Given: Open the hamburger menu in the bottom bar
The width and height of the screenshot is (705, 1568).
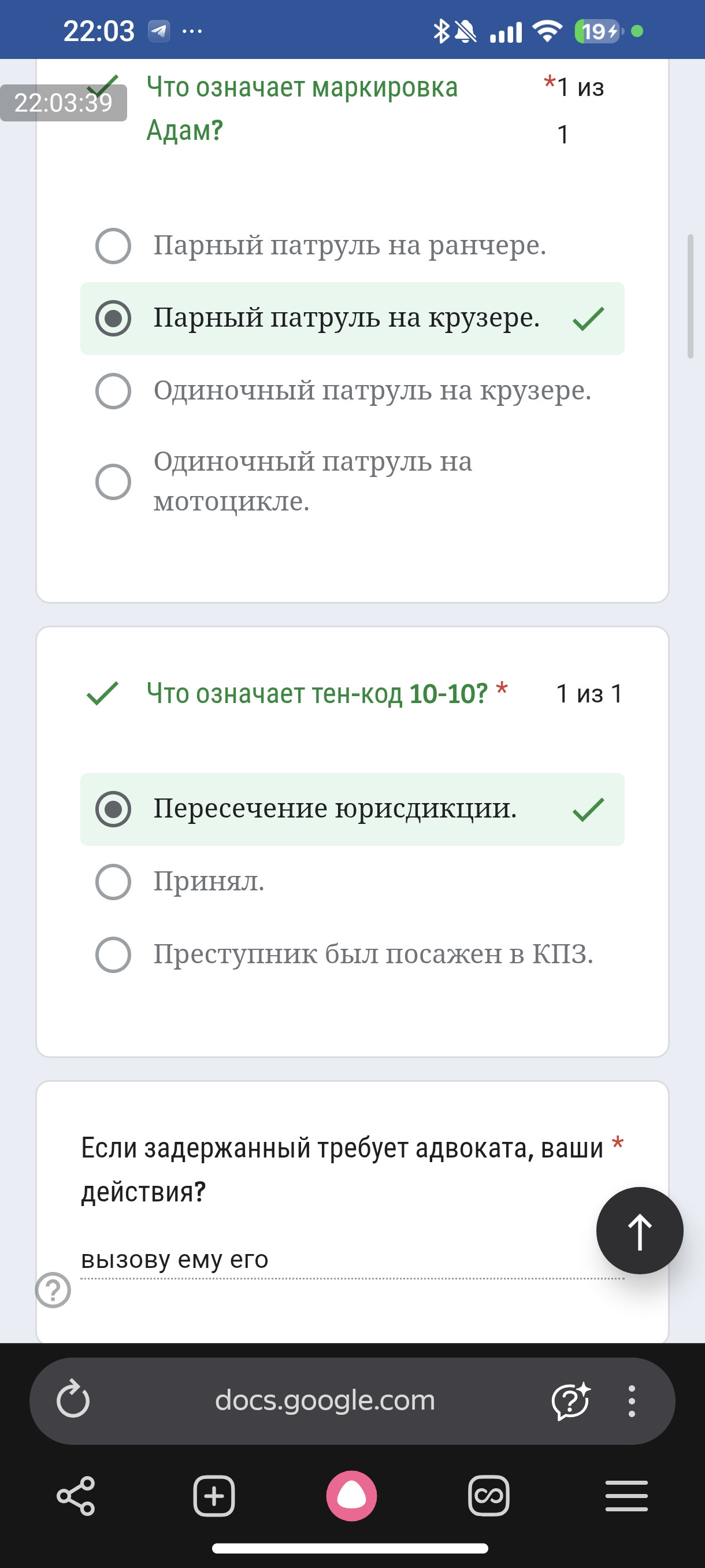Looking at the screenshot, I should [626, 1496].
